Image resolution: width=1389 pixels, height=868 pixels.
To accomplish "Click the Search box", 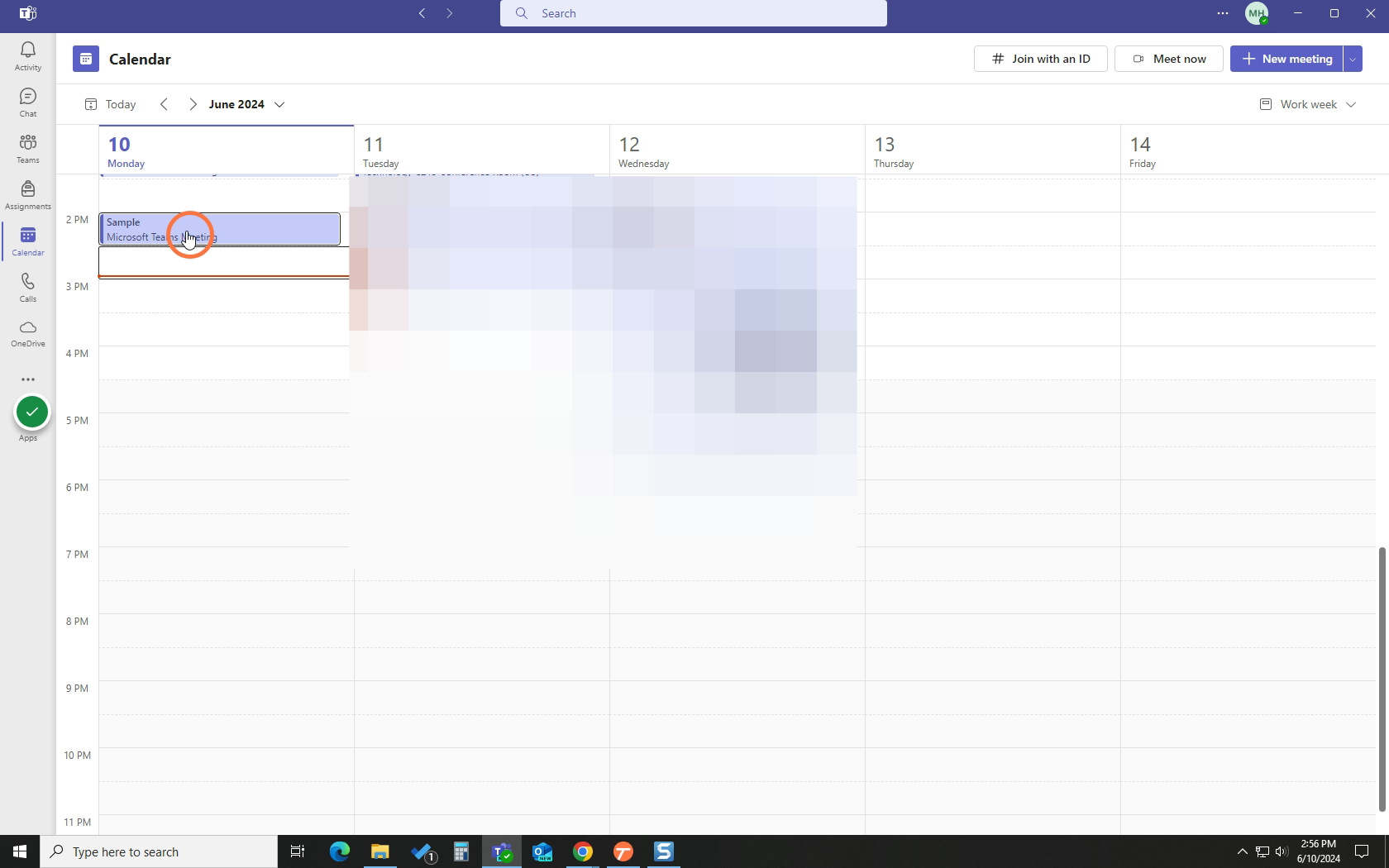I will point(694,13).
